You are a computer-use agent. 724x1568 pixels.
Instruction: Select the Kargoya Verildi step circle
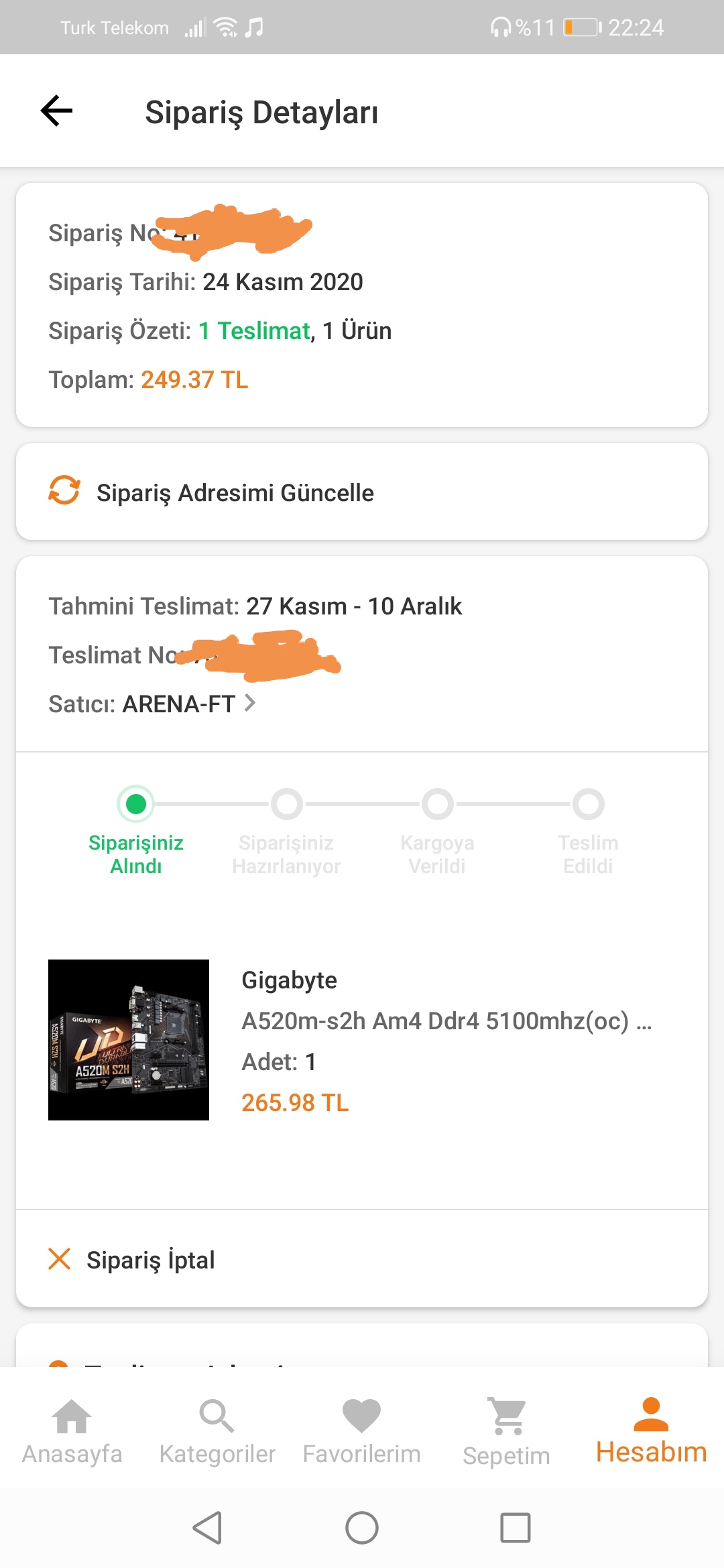[438, 803]
